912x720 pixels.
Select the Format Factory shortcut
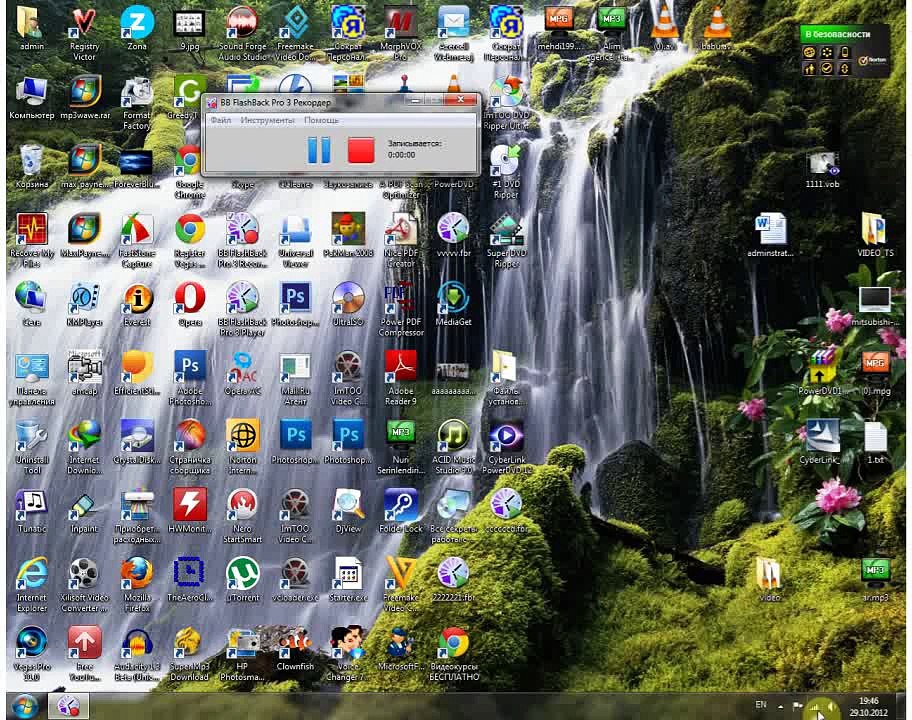pyautogui.click(x=137, y=104)
